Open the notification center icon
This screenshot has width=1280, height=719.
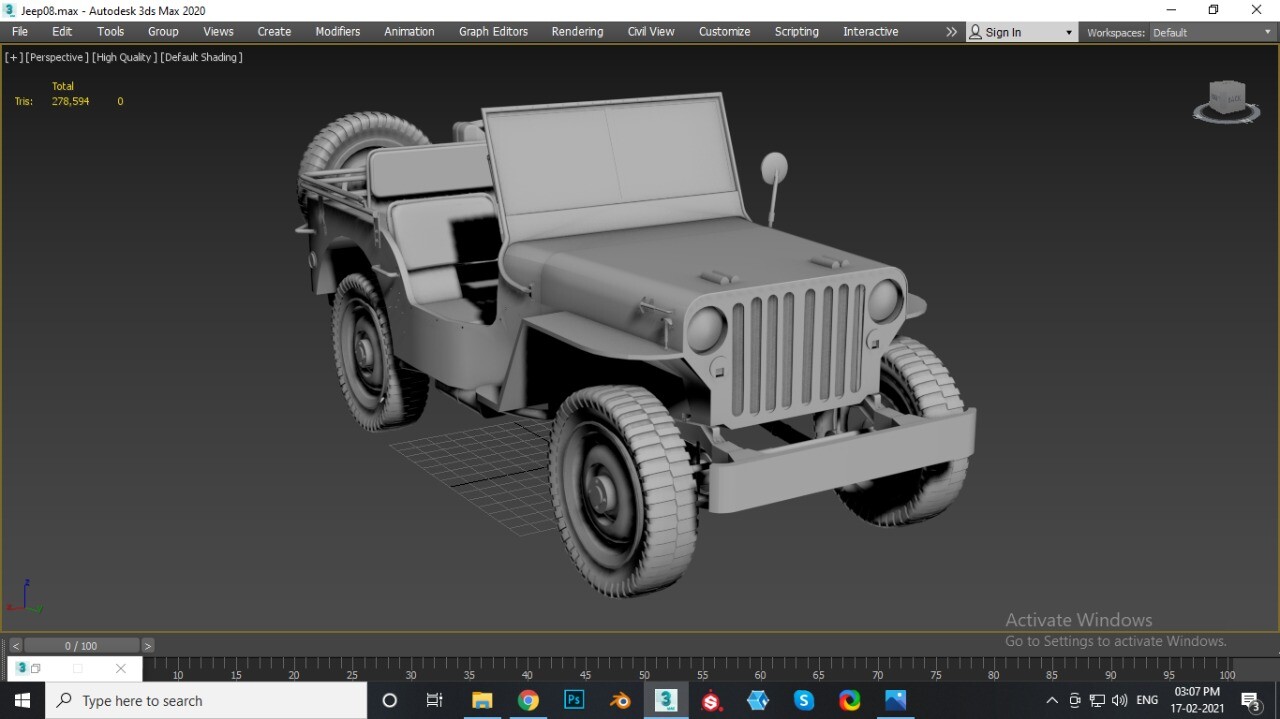(1251, 701)
